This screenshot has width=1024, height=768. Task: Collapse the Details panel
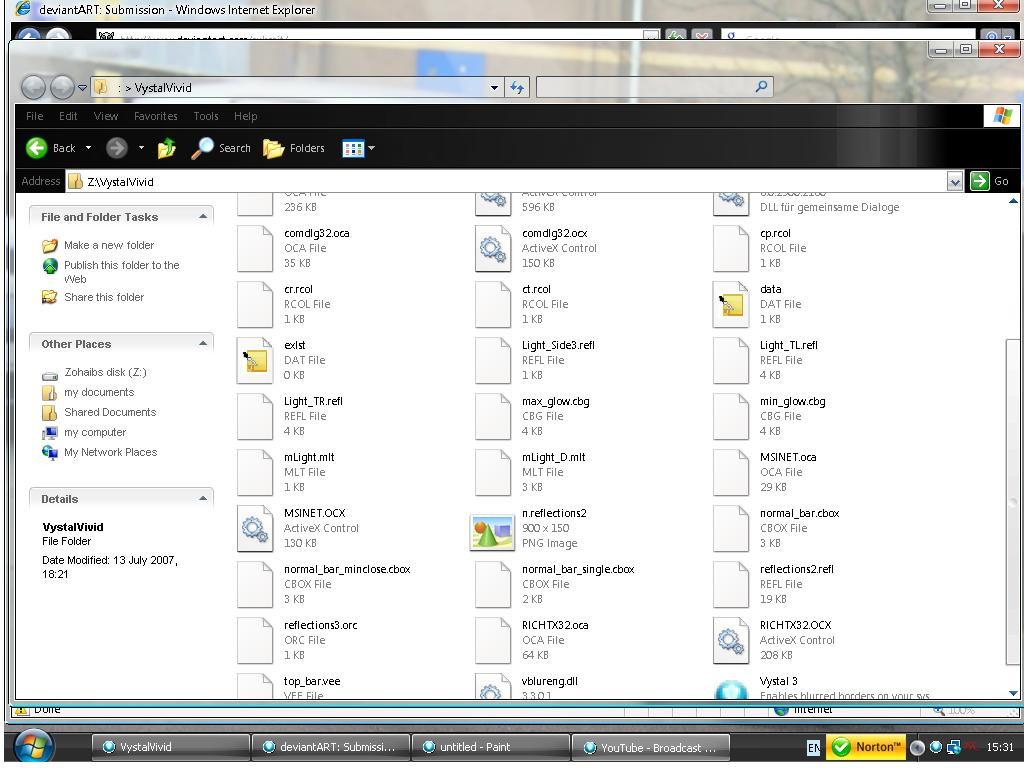(x=202, y=498)
